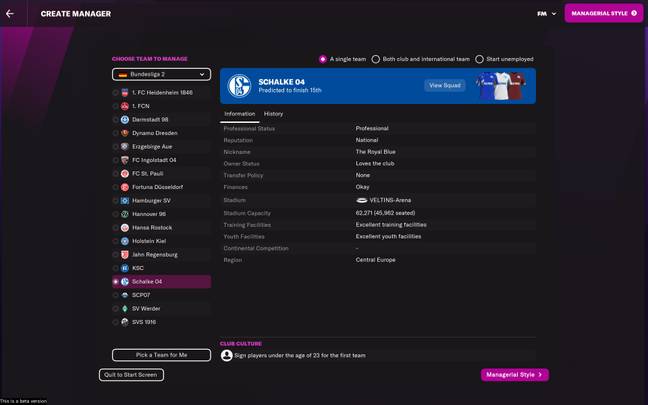Click the club culture person icon
648x405 pixels.
(226, 355)
